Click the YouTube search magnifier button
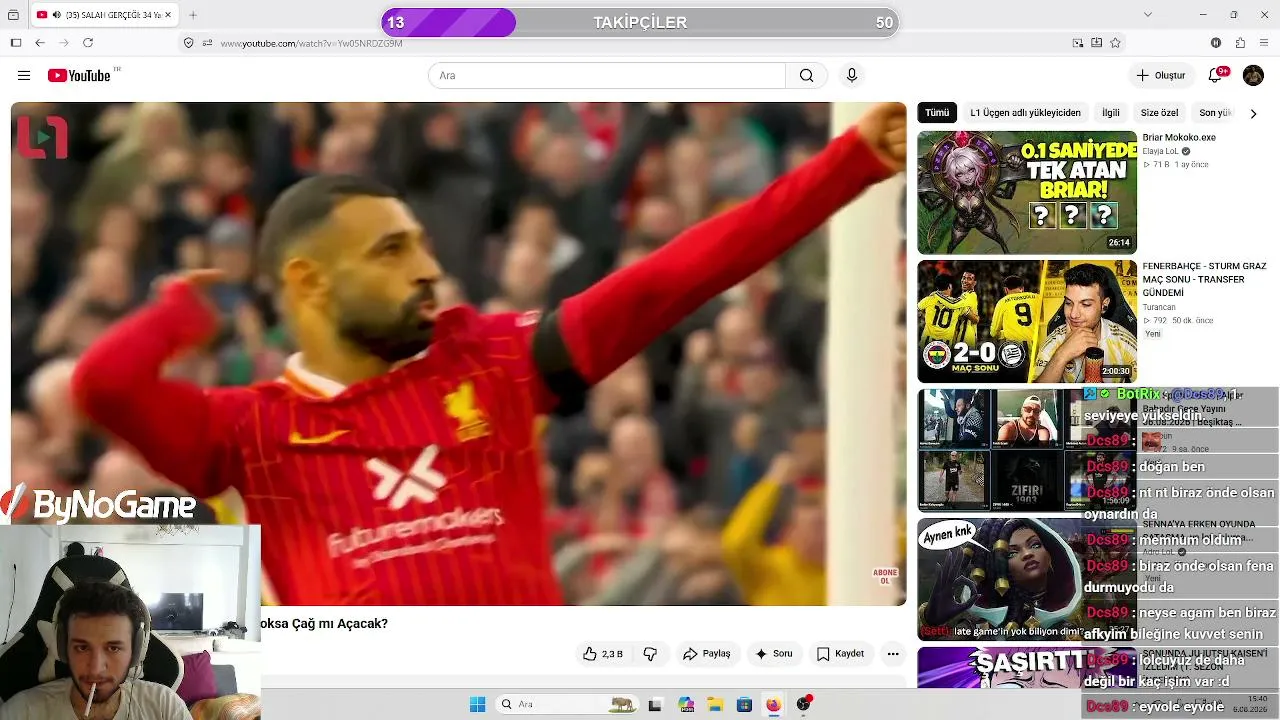Screen dimensions: 1280x720 (807, 76)
